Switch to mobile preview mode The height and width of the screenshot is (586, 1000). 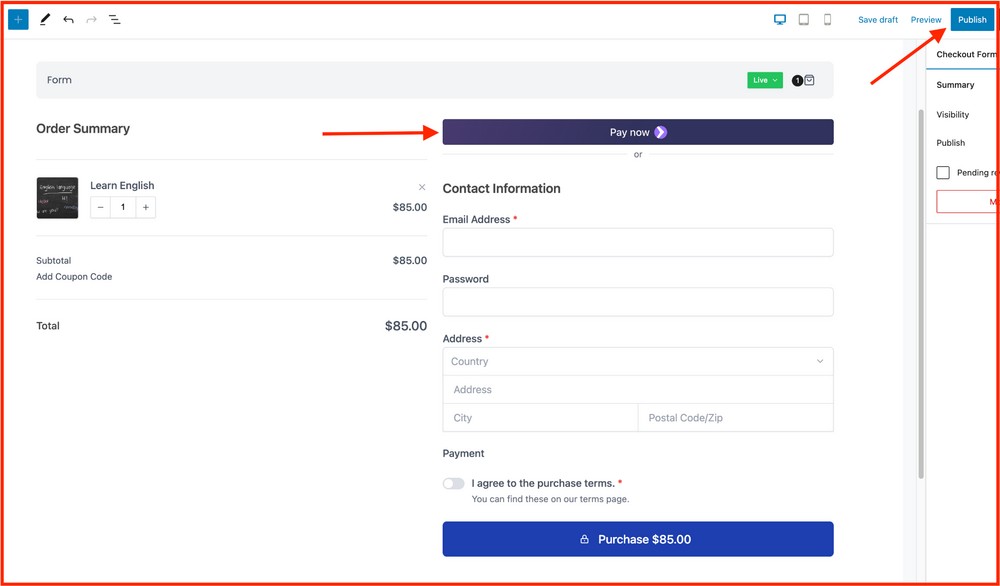826,19
